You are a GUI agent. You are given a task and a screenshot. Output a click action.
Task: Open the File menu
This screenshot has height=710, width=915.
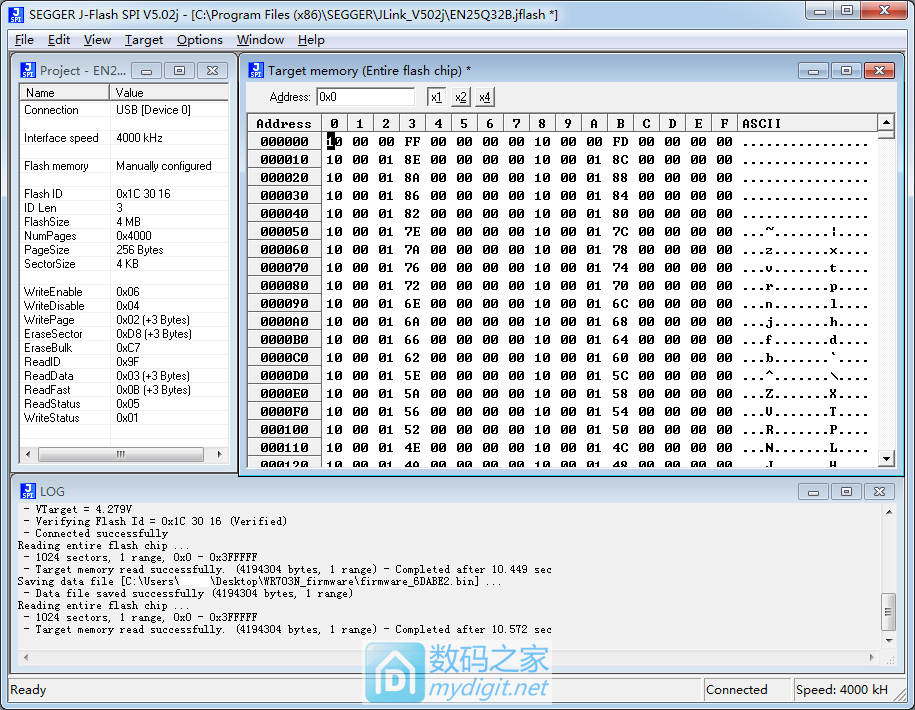click(x=24, y=40)
